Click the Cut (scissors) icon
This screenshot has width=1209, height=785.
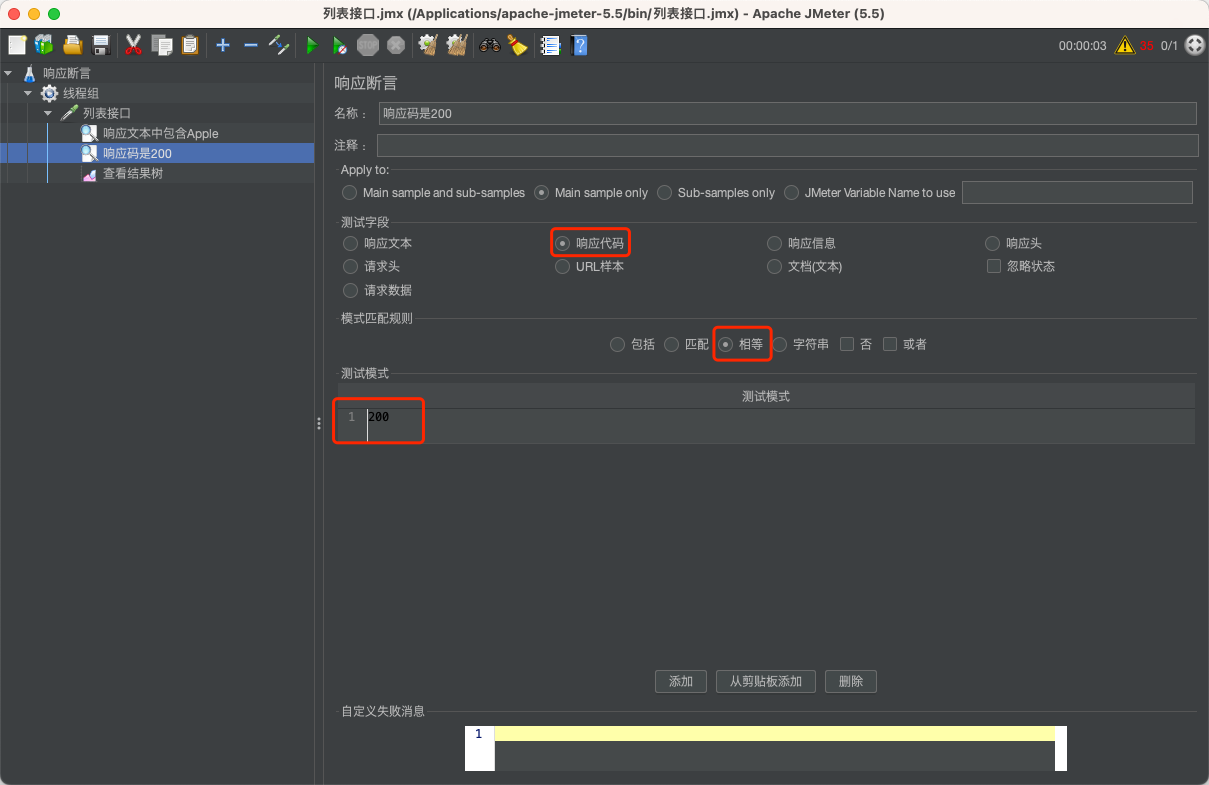click(133, 44)
